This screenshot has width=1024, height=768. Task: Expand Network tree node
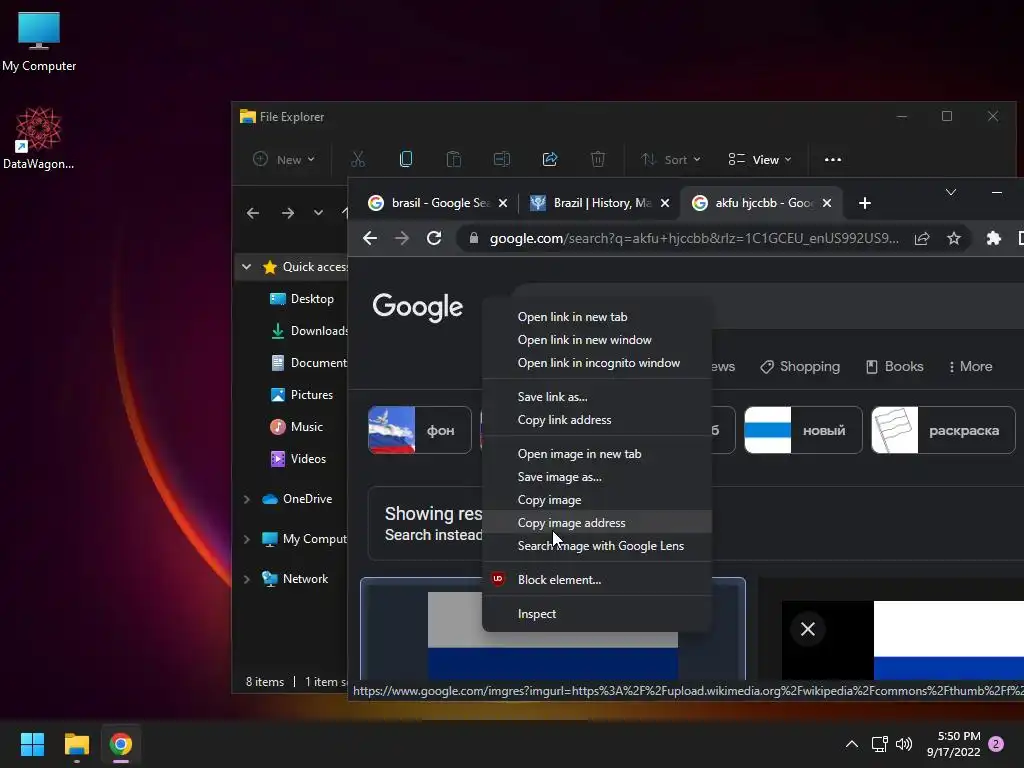[x=246, y=579]
